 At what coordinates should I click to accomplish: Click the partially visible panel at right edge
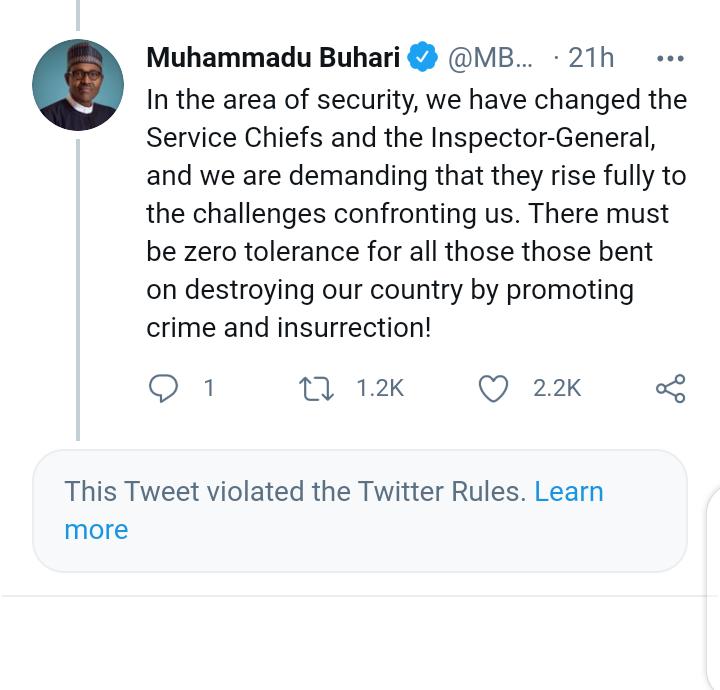tap(714, 590)
